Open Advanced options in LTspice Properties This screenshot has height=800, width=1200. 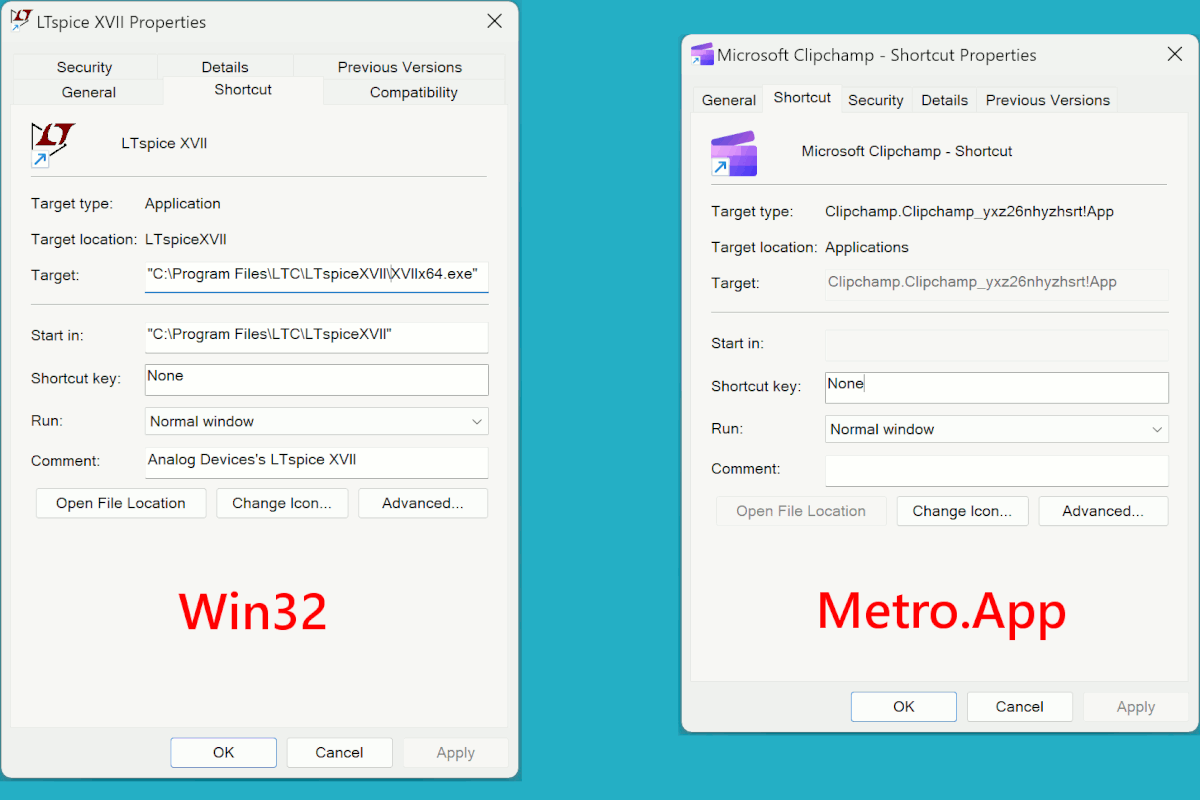[423, 503]
